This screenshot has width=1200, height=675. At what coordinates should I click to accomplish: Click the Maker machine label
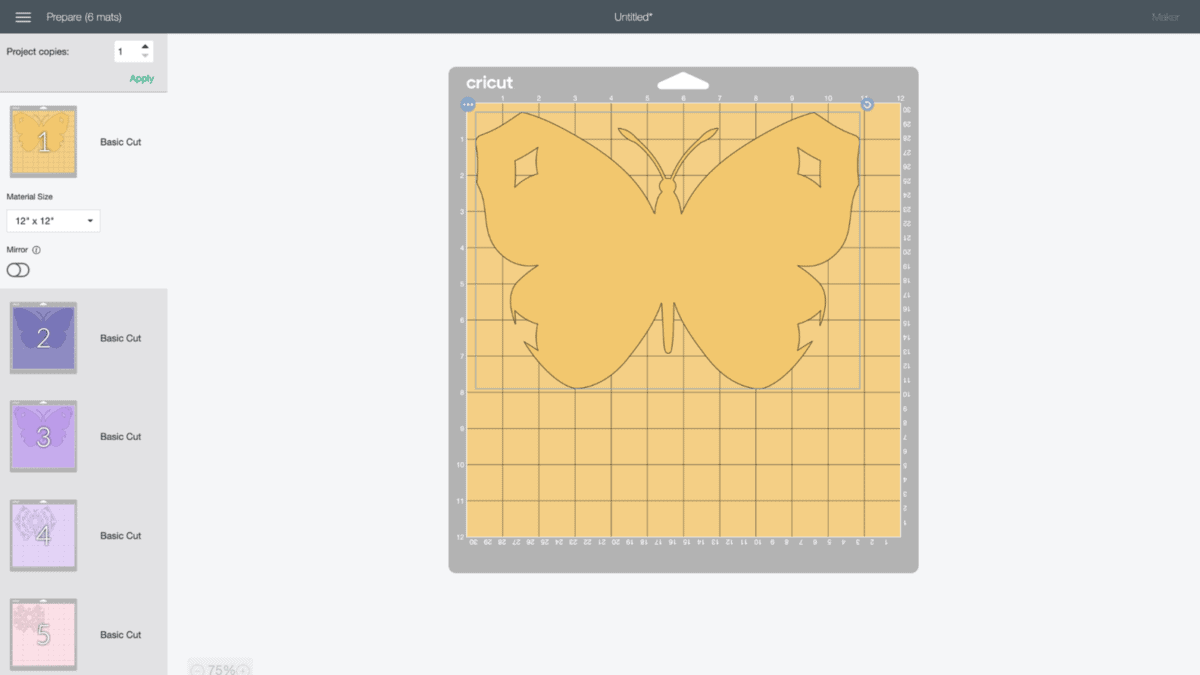1165,17
